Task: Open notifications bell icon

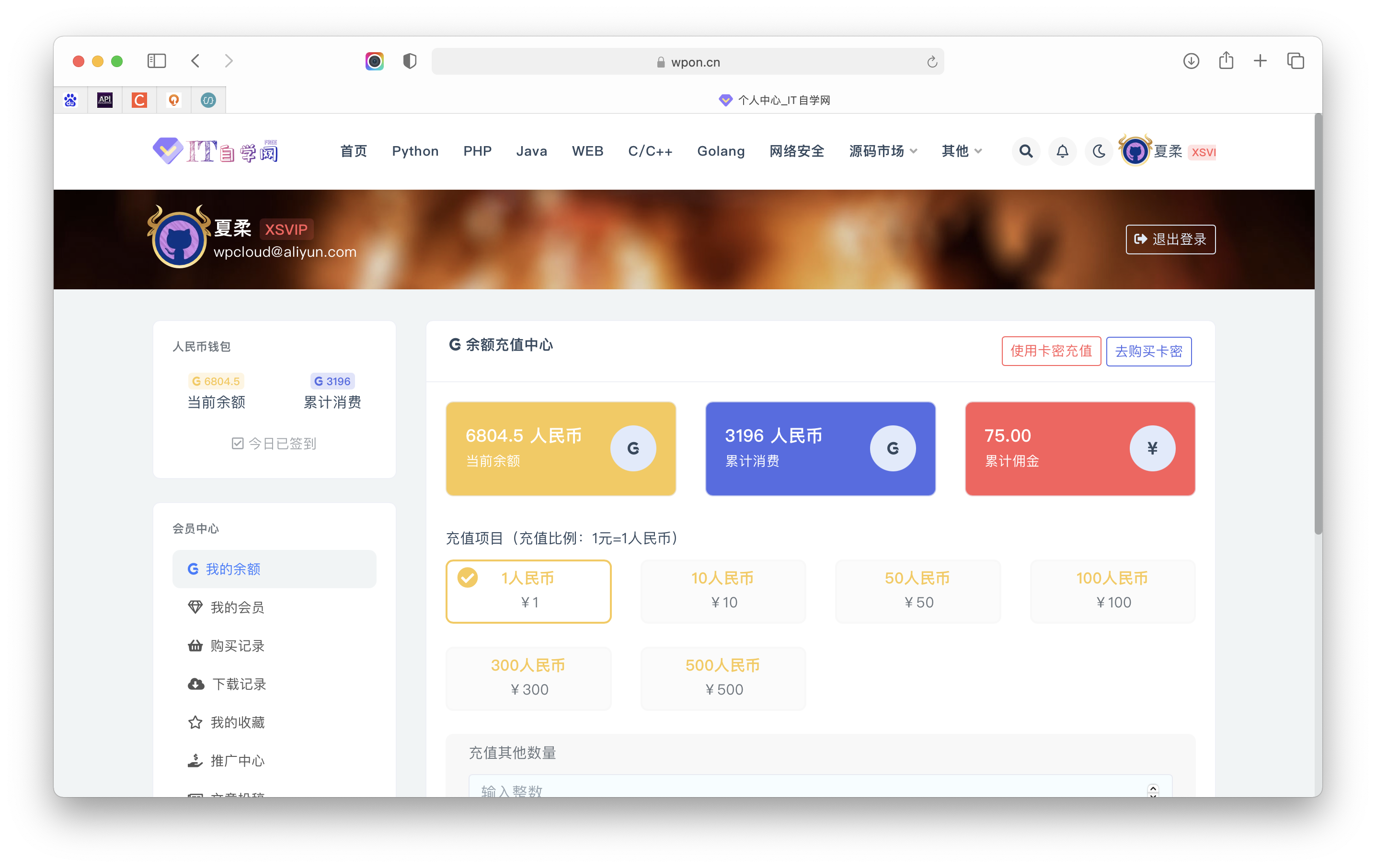Action: coord(1062,151)
